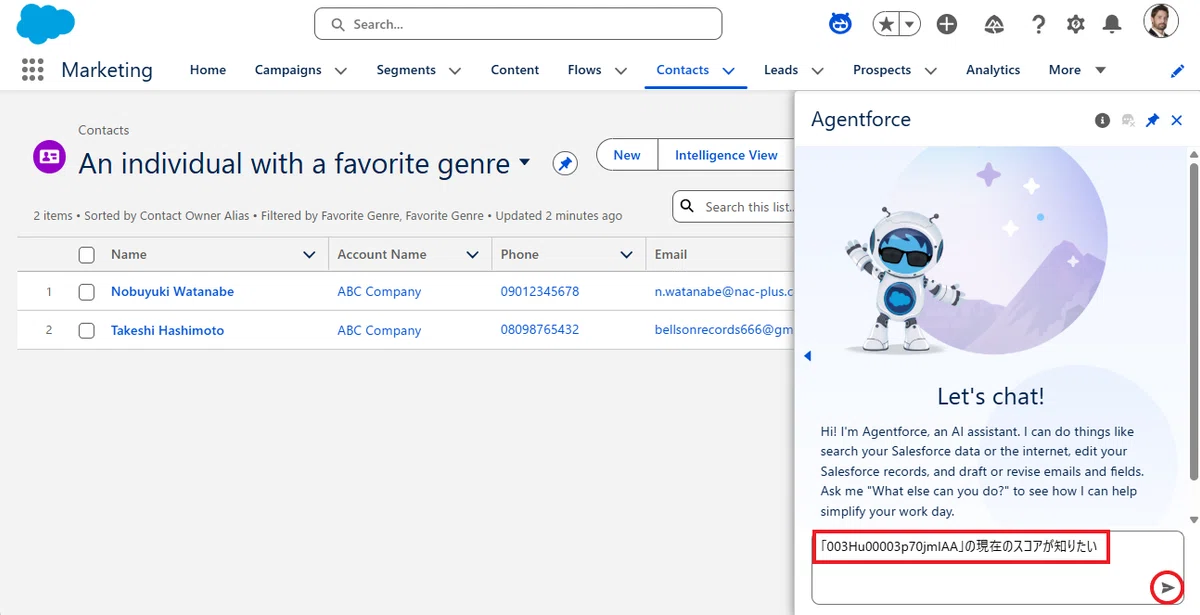Pin this list view
The image size is (1200, 615).
tap(565, 164)
